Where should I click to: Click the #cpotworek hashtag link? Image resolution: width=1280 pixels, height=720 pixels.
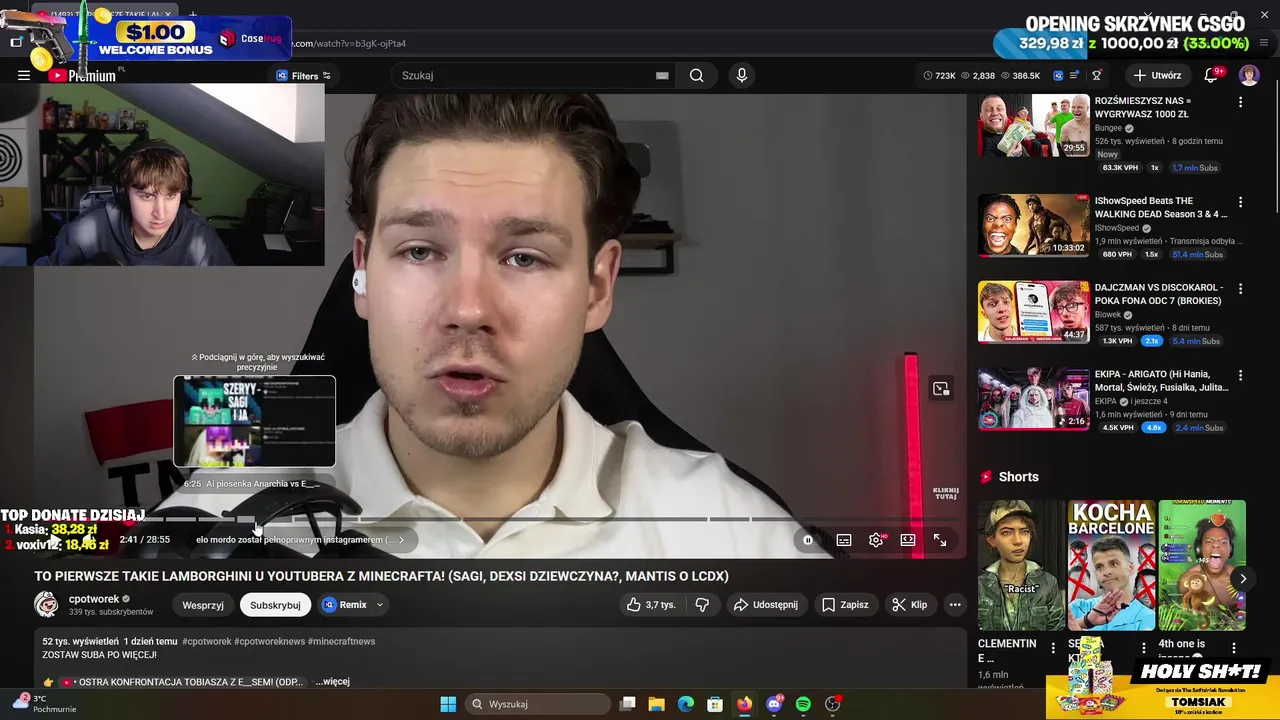206,641
